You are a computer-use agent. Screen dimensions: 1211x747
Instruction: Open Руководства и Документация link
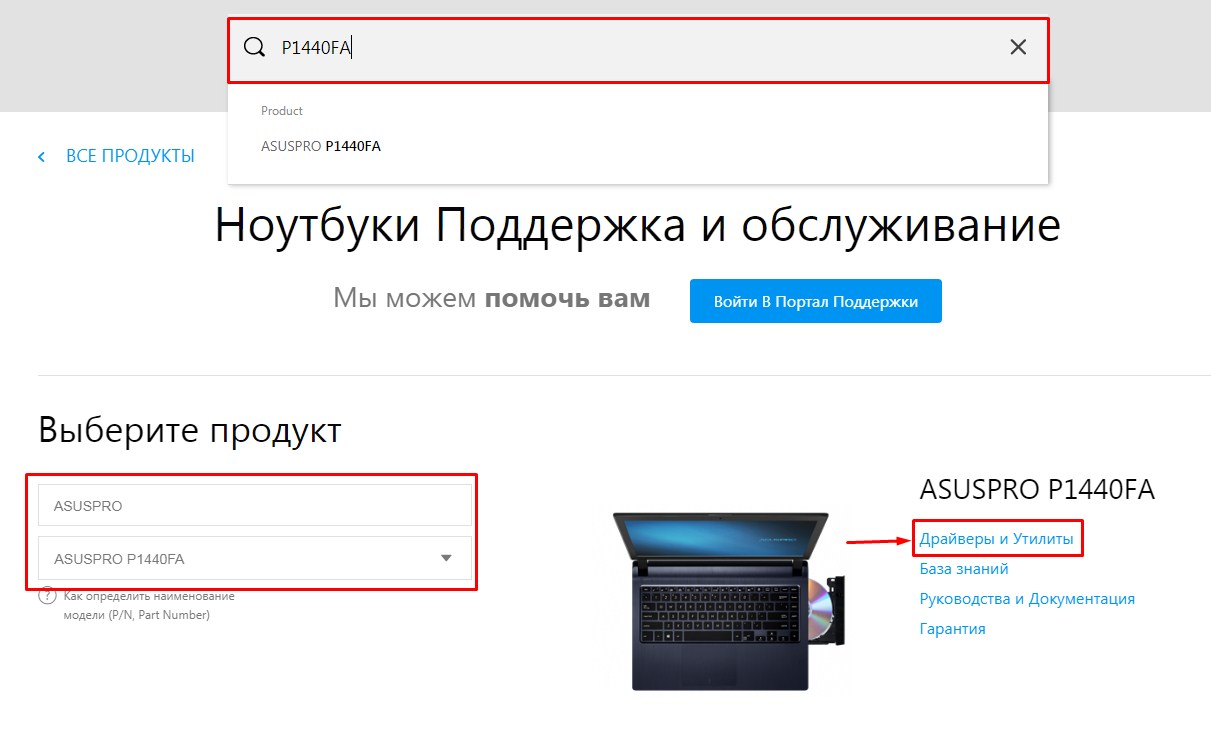(x=1027, y=599)
